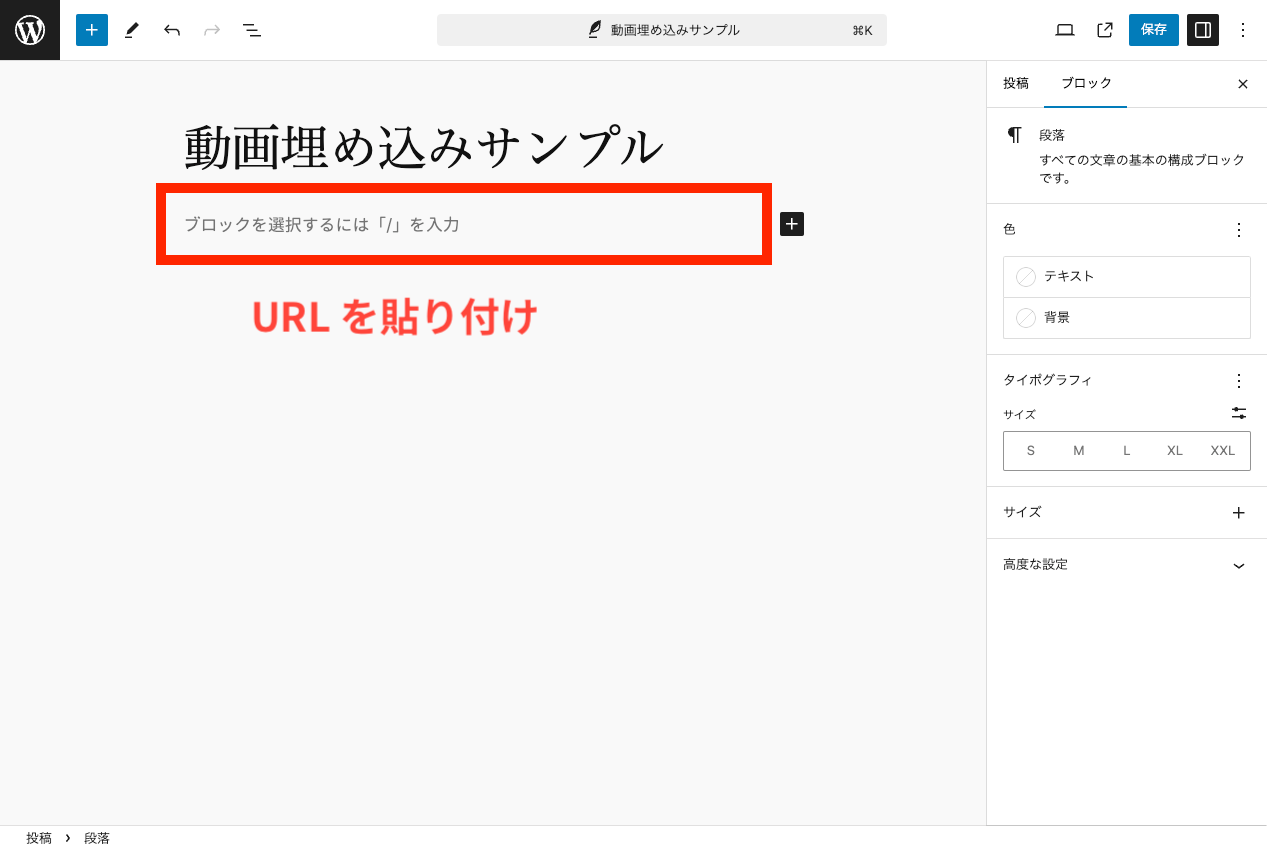Click the black add block button
The image size is (1267, 849).
pyautogui.click(x=792, y=225)
